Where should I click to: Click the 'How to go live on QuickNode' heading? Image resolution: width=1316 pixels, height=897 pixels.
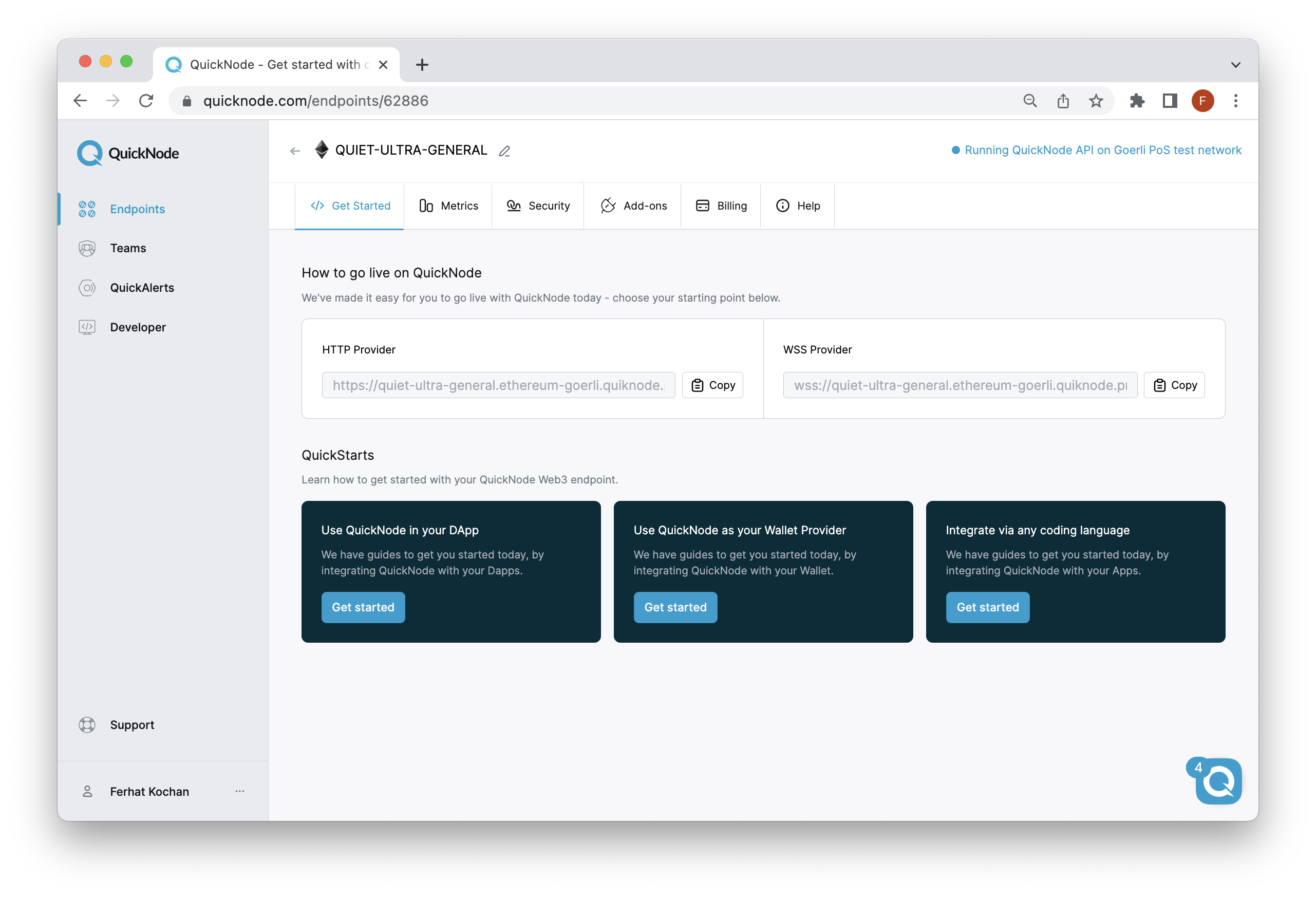(391, 273)
